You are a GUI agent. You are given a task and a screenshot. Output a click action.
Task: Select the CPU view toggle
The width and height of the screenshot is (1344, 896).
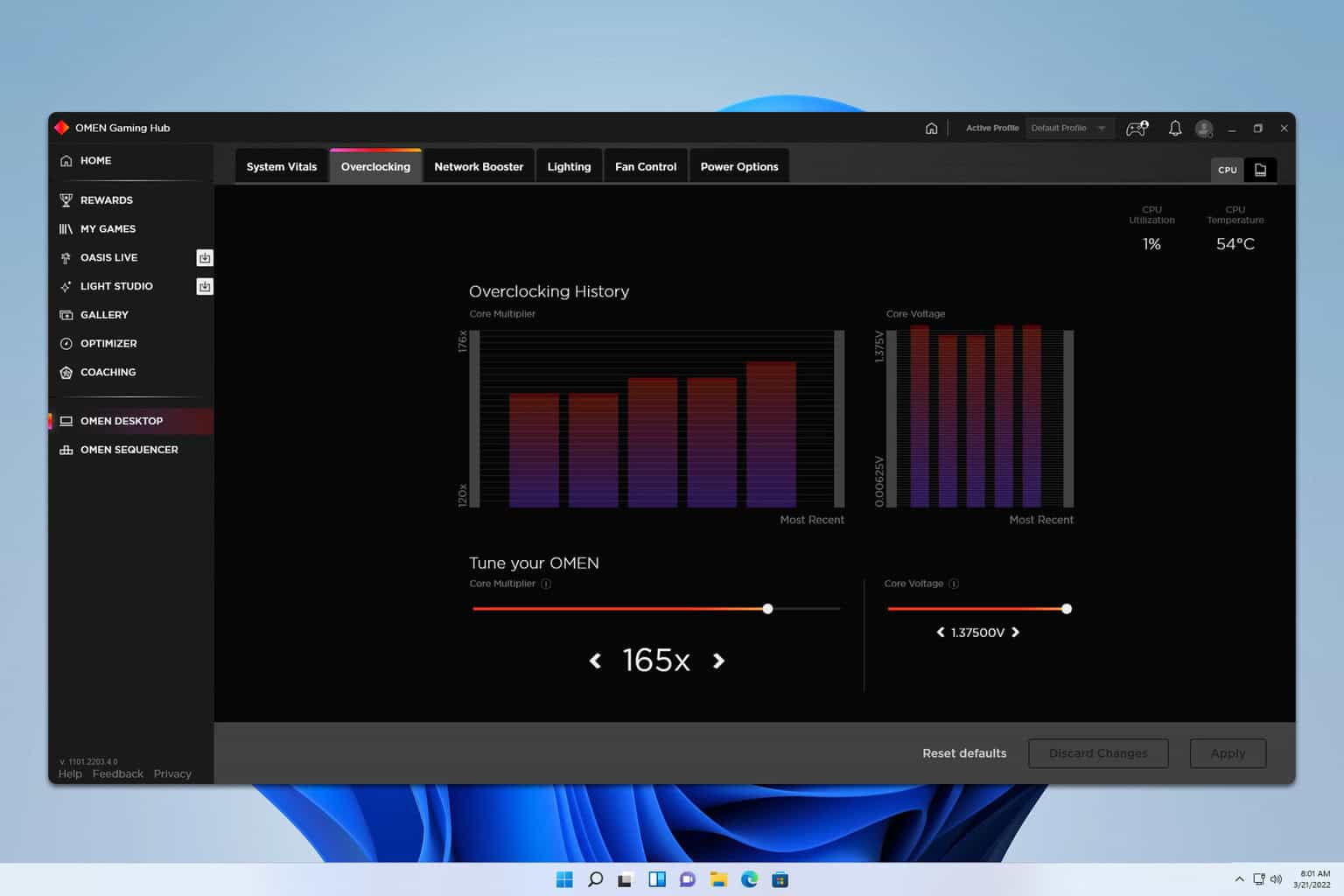coord(1228,170)
